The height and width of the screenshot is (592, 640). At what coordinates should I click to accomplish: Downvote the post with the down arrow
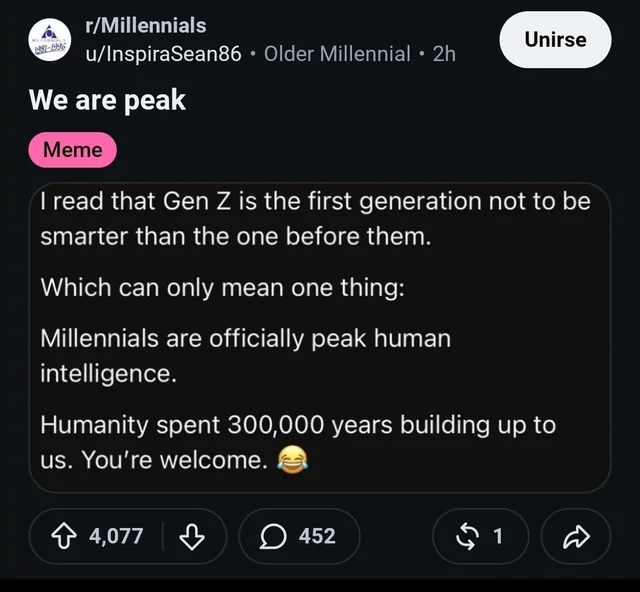192,536
